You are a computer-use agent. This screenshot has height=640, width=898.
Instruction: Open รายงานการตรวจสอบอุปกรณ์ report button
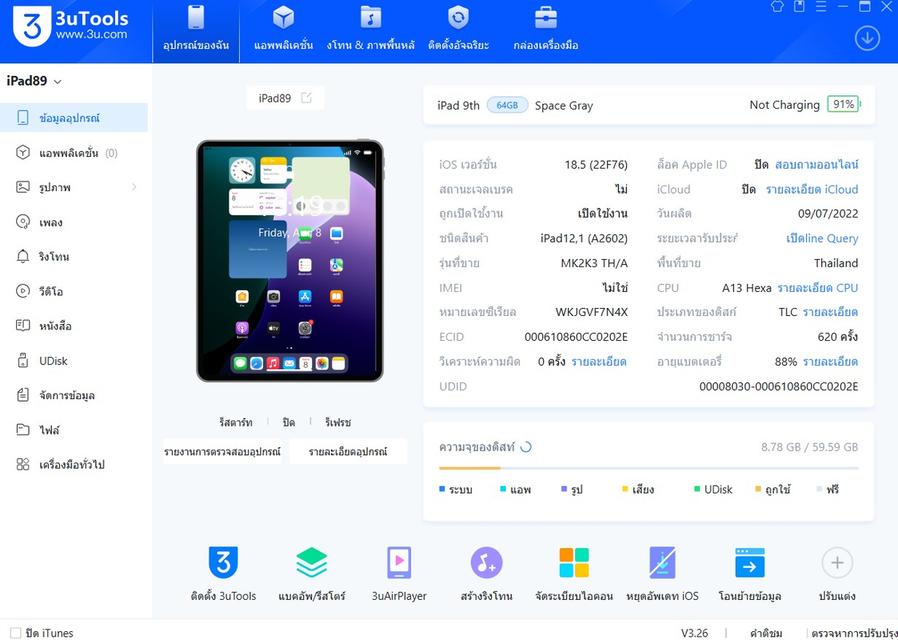pos(222,451)
